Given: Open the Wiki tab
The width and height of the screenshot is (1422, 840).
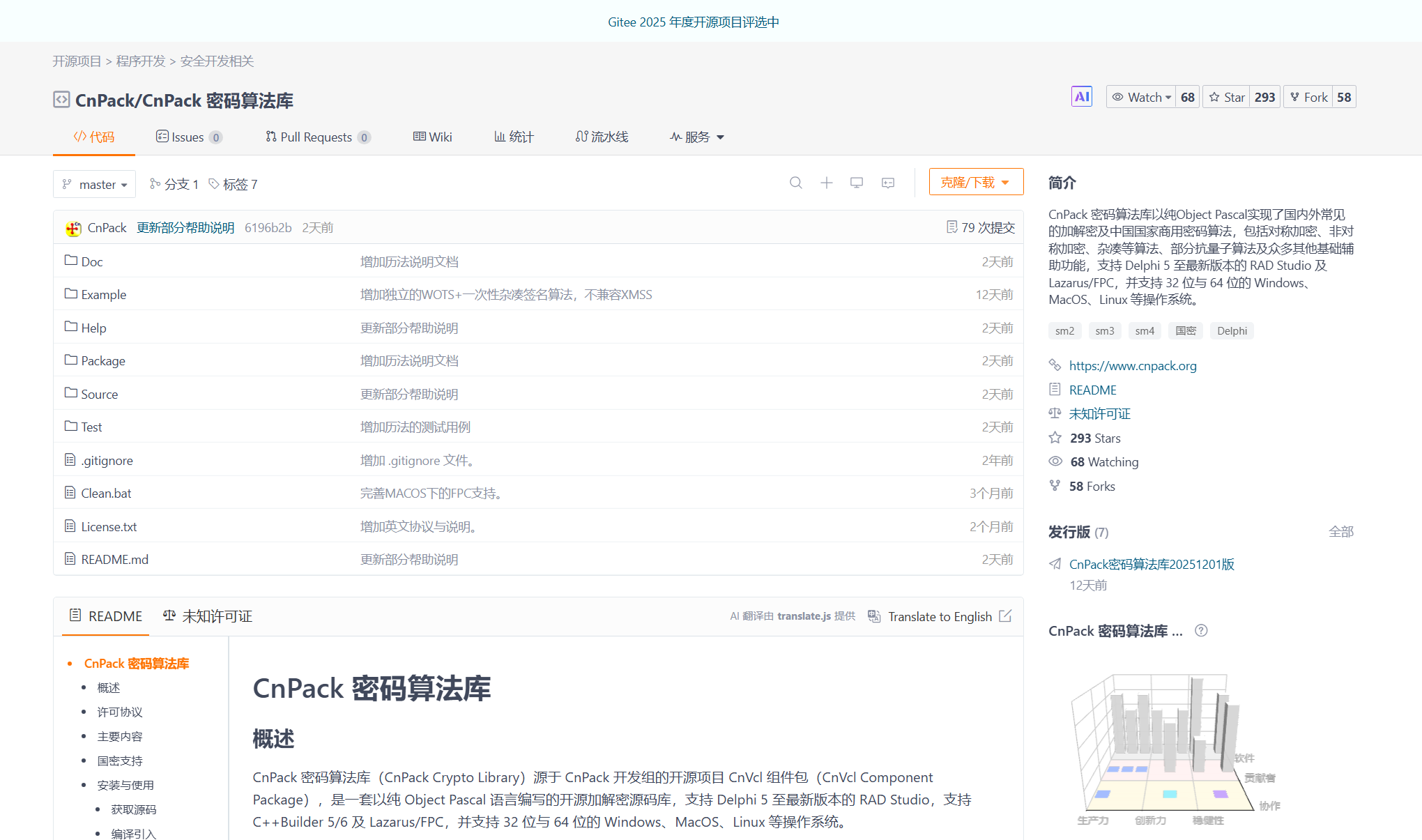Looking at the screenshot, I should (x=433, y=137).
